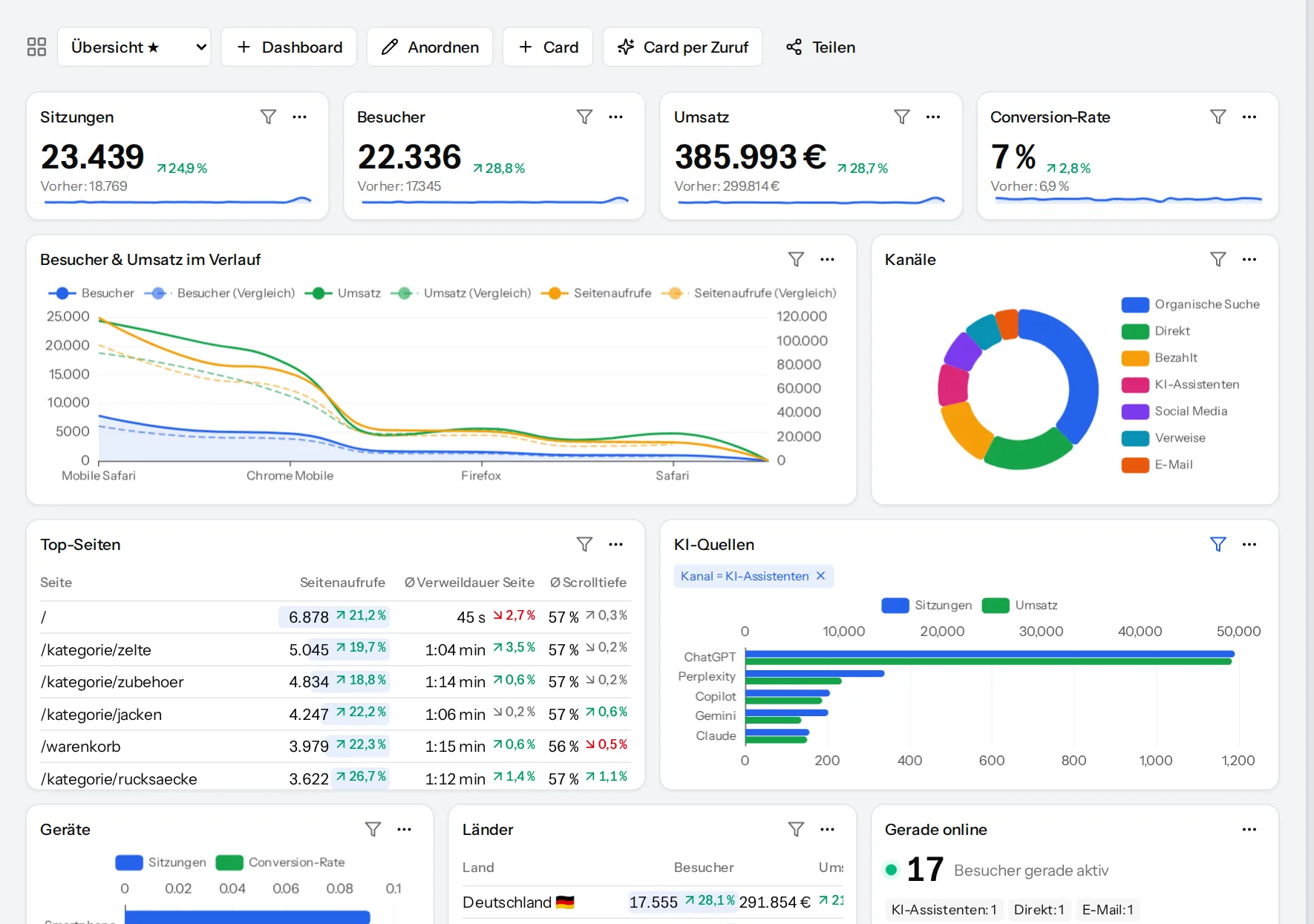Open the dashboard grid overview icon

click(36, 47)
